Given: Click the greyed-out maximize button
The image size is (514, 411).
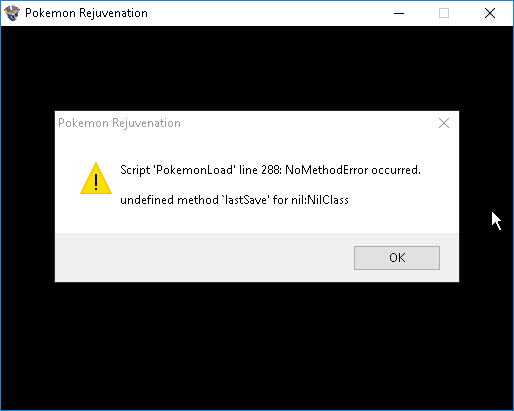Looking at the screenshot, I should pos(444,13).
